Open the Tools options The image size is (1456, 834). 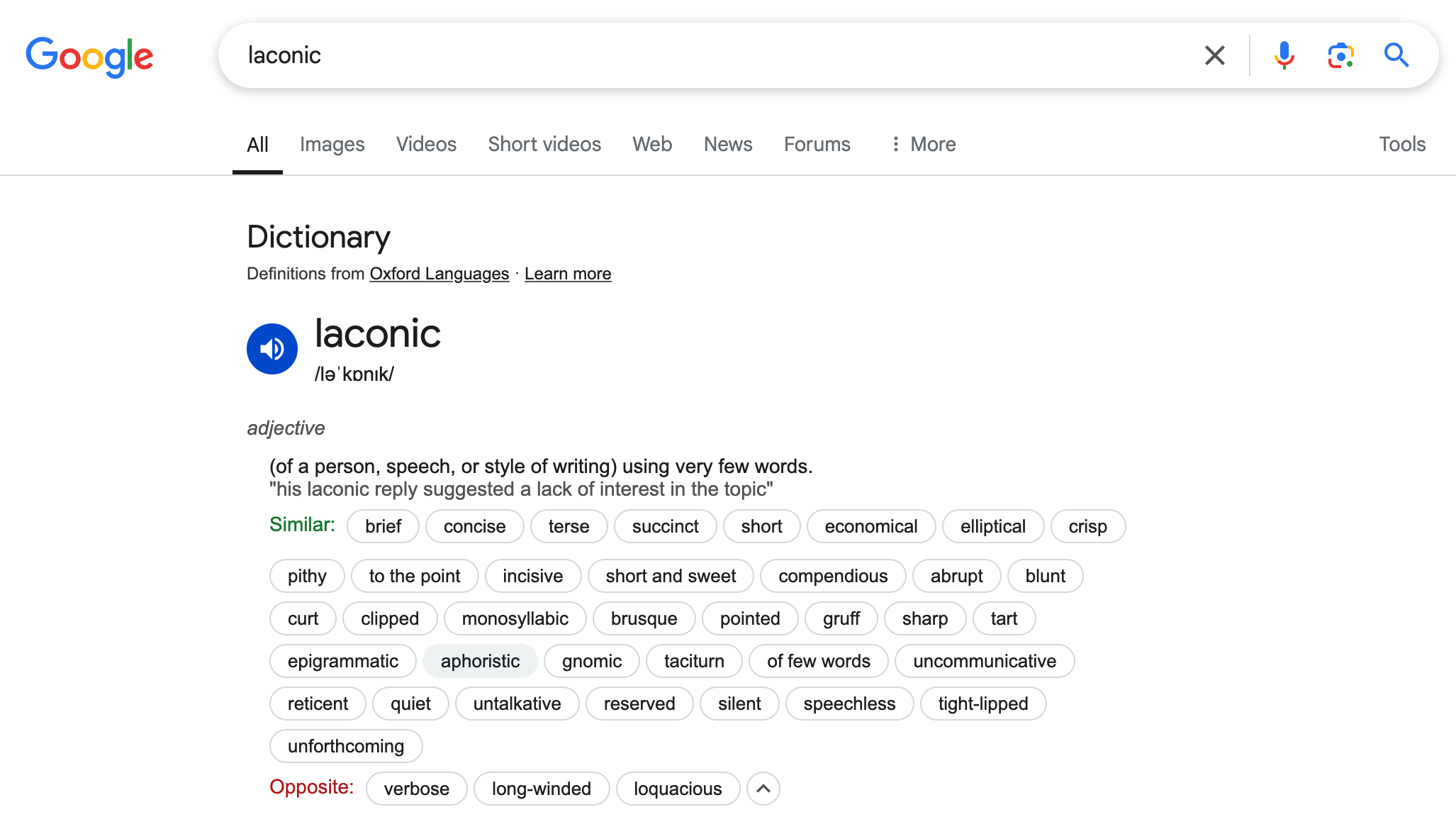[1401, 145]
